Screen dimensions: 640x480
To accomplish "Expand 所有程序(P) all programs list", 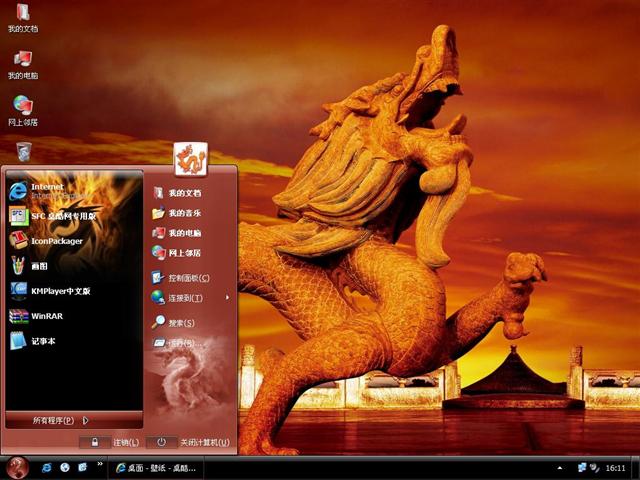I will tap(60, 420).
